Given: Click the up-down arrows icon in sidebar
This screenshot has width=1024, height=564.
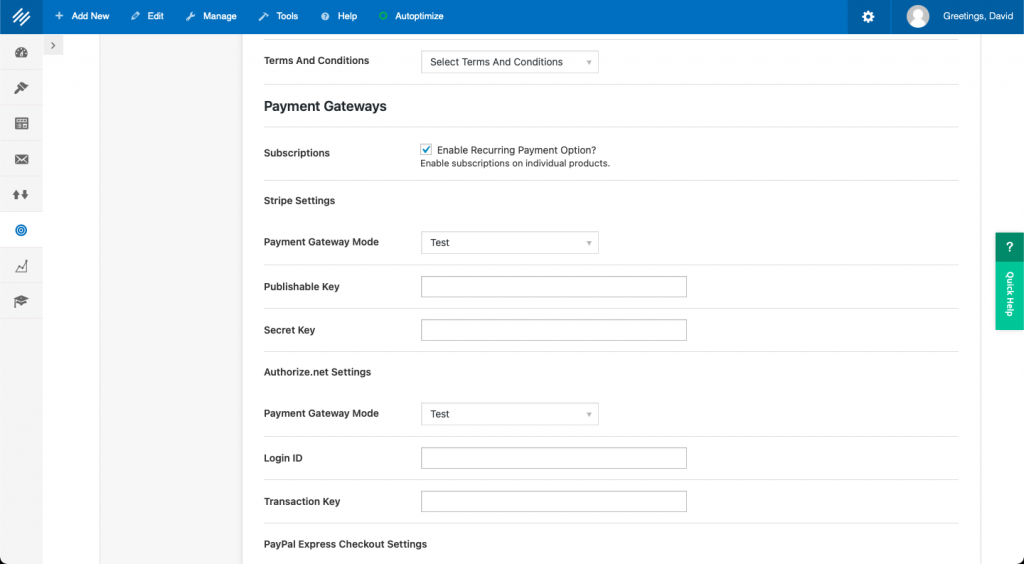Looking at the screenshot, I should [x=21, y=194].
